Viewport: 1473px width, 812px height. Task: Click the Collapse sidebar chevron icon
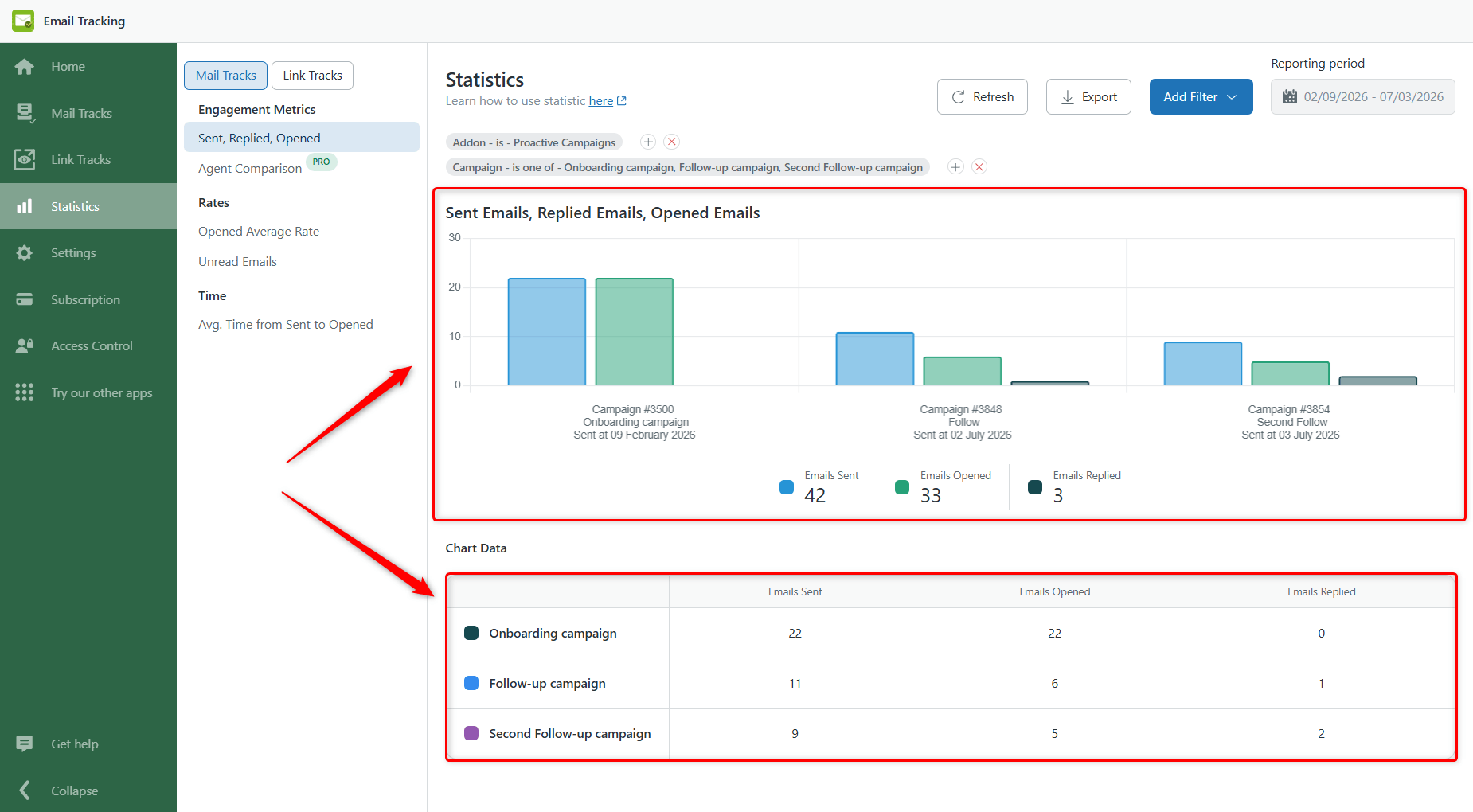[25, 791]
